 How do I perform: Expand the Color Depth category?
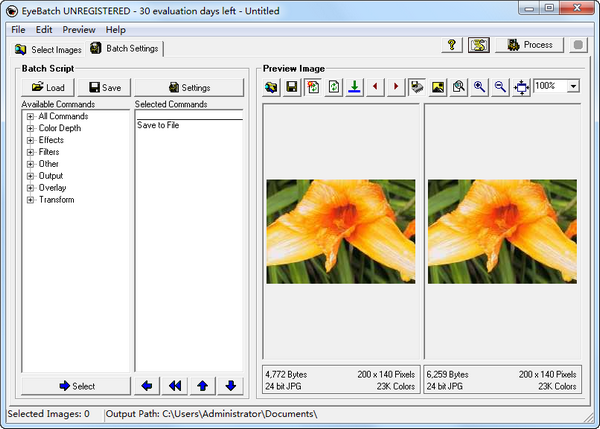(31, 128)
